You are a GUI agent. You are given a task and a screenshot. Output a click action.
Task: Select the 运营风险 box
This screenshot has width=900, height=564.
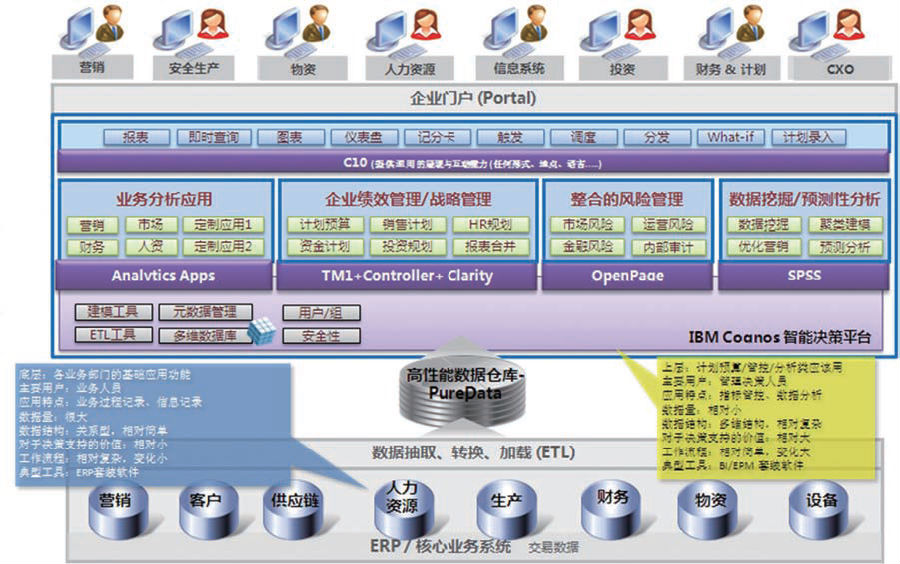click(x=669, y=225)
